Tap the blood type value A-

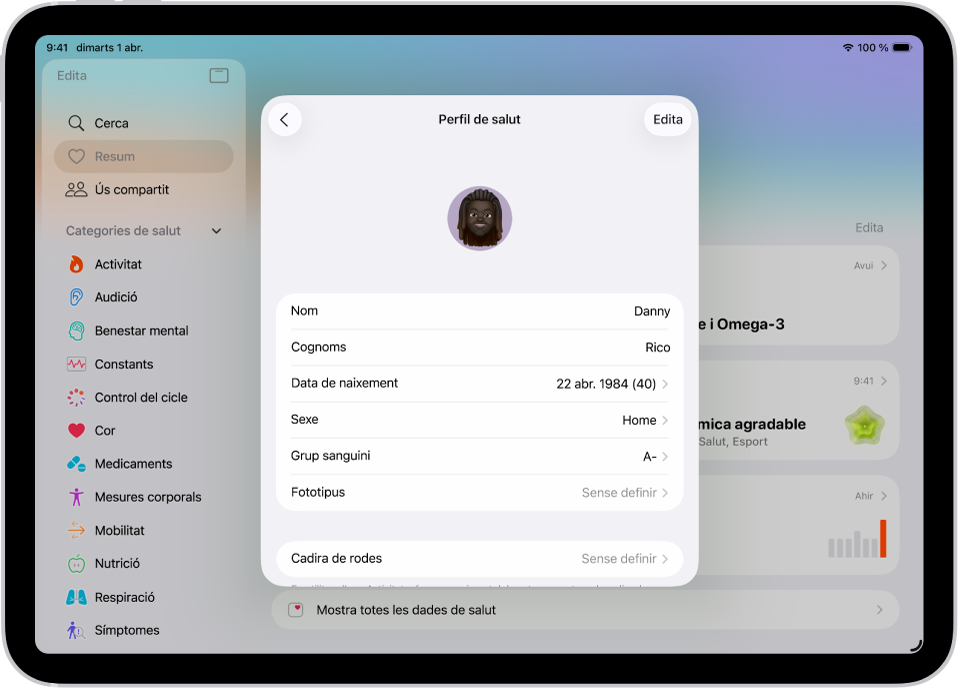[x=650, y=456]
